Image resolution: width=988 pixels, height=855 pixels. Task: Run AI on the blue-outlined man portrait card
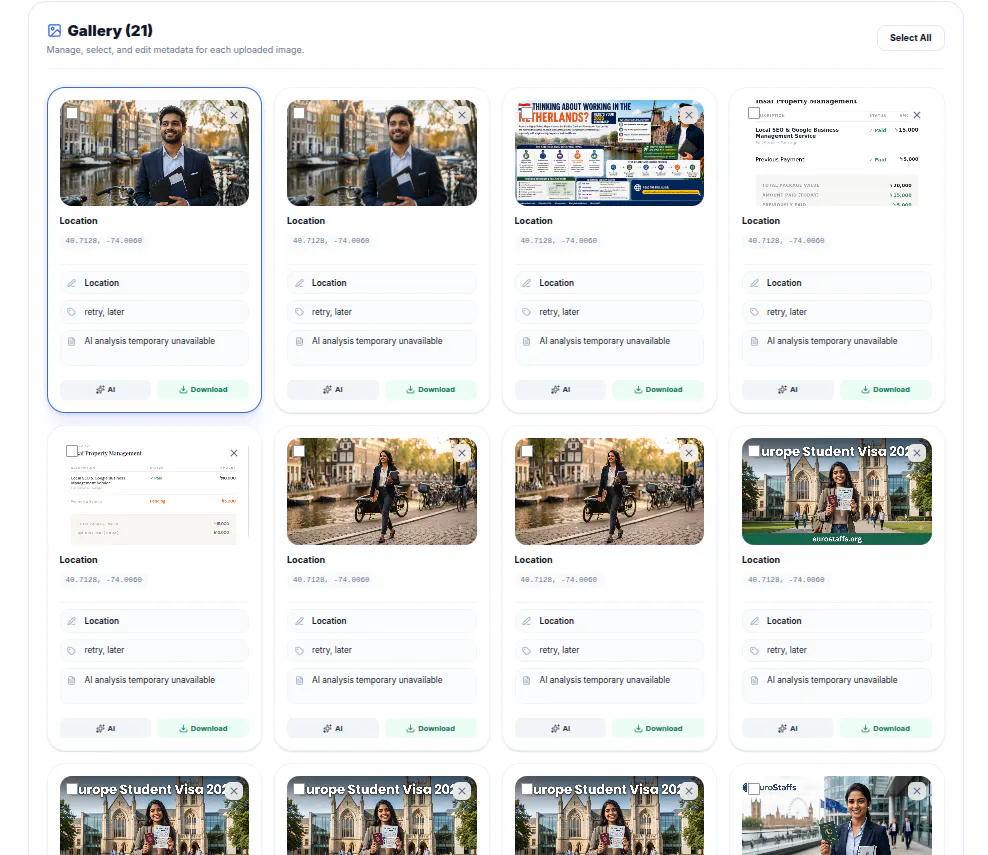tap(105, 389)
